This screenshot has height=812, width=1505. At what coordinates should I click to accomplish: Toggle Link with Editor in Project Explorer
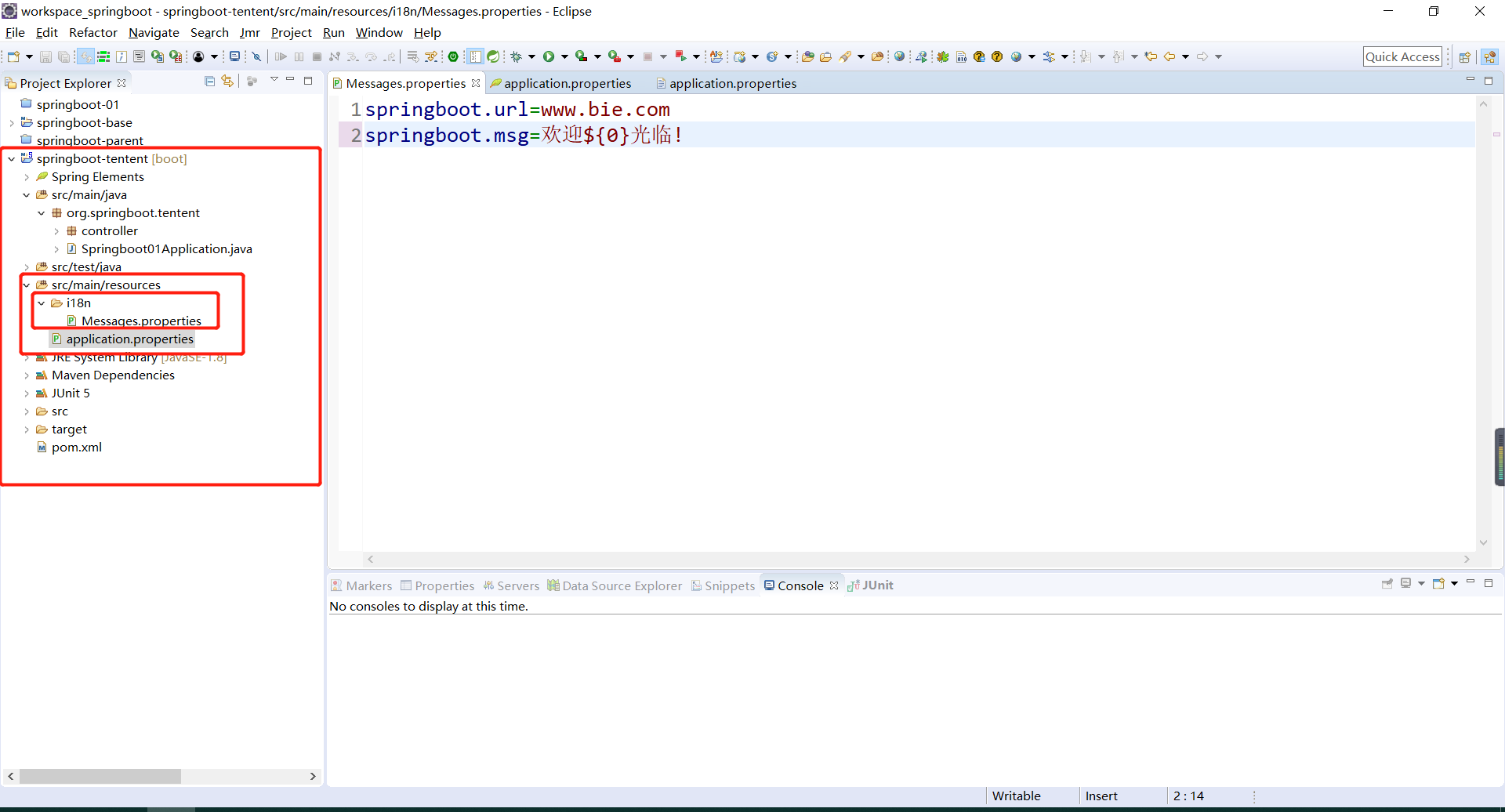click(x=227, y=82)
